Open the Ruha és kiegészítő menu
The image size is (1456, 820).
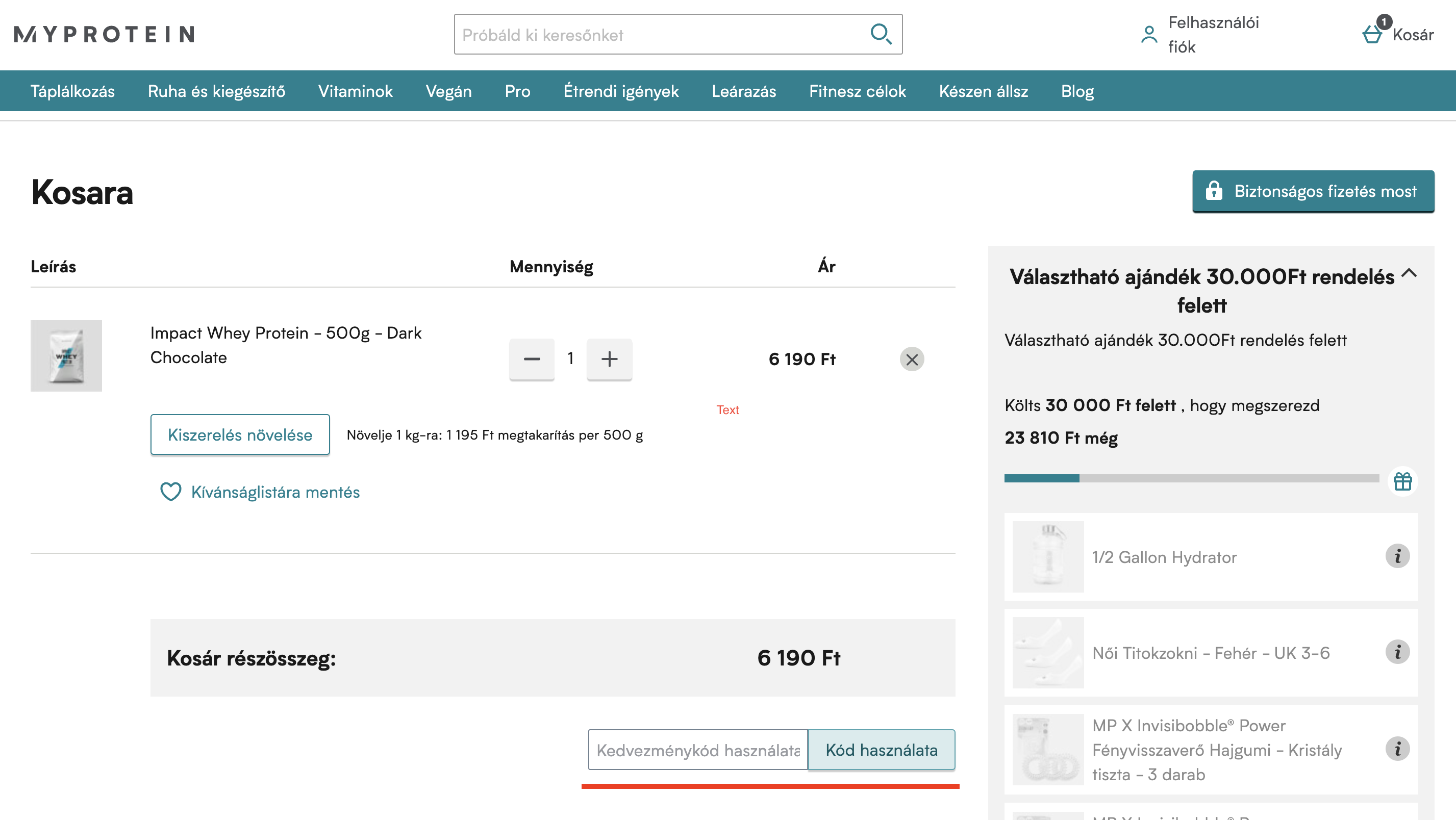216,91
